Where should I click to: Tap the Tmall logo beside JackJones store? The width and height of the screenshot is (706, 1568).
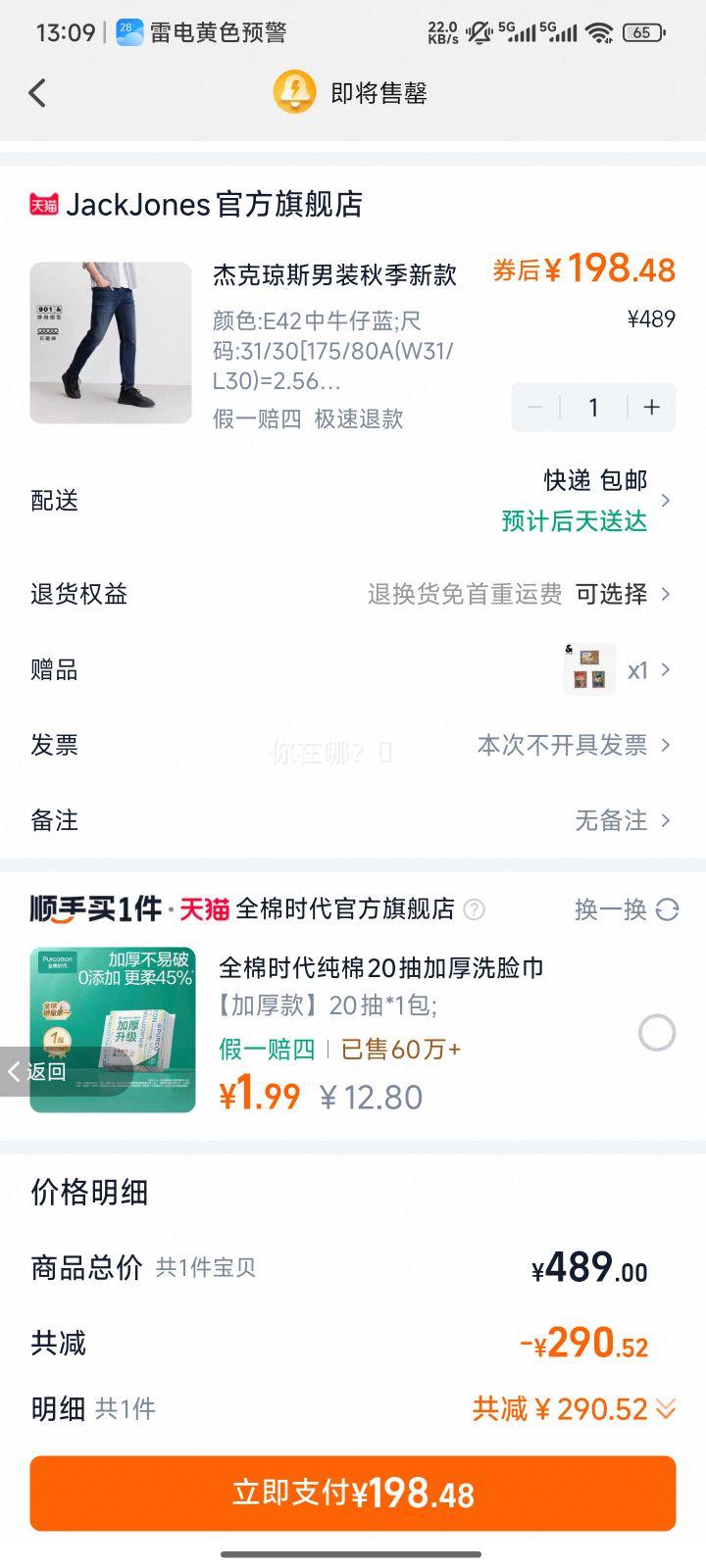coord(44,204)
